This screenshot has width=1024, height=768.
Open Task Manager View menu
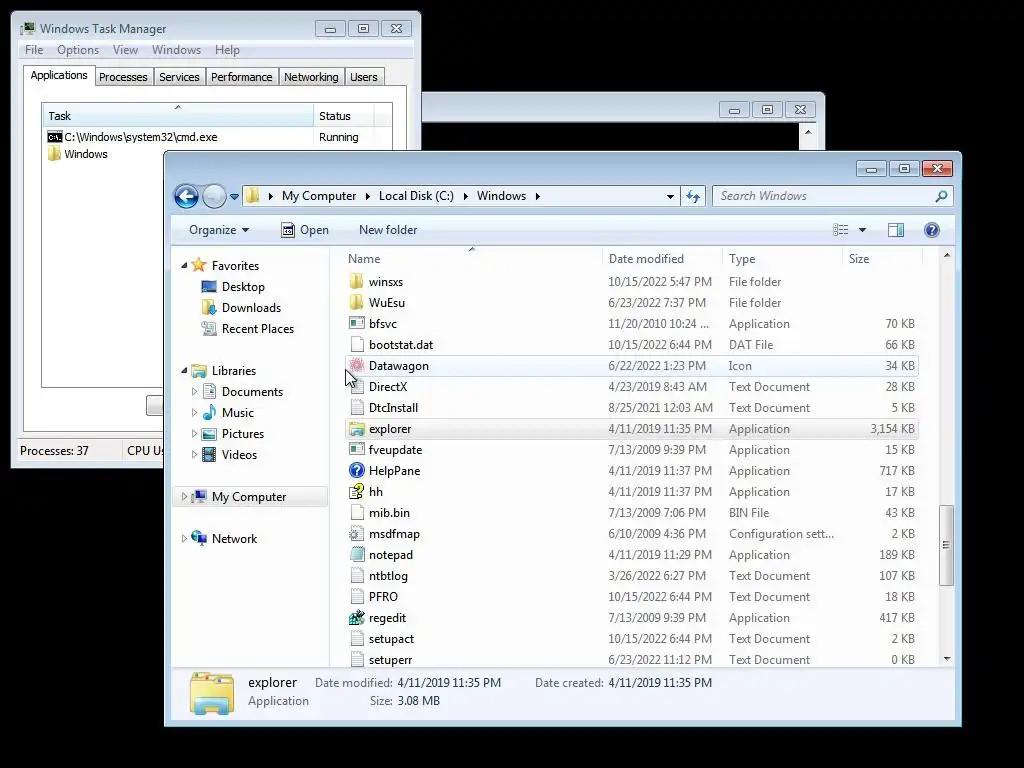pos(125,50)
